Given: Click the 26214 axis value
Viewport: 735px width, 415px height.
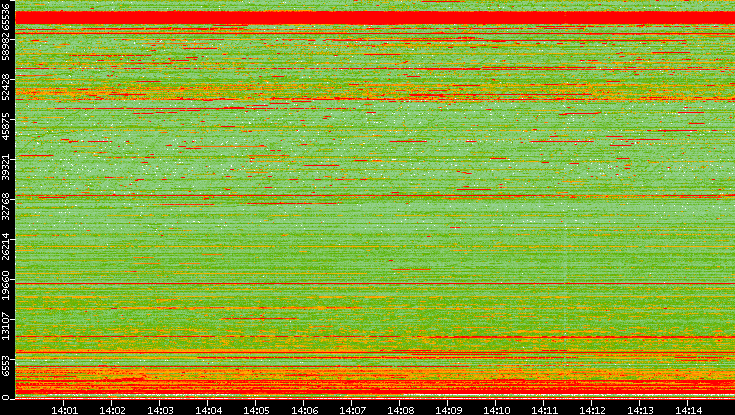Looking at the screenshot, I should click(5, 246).
